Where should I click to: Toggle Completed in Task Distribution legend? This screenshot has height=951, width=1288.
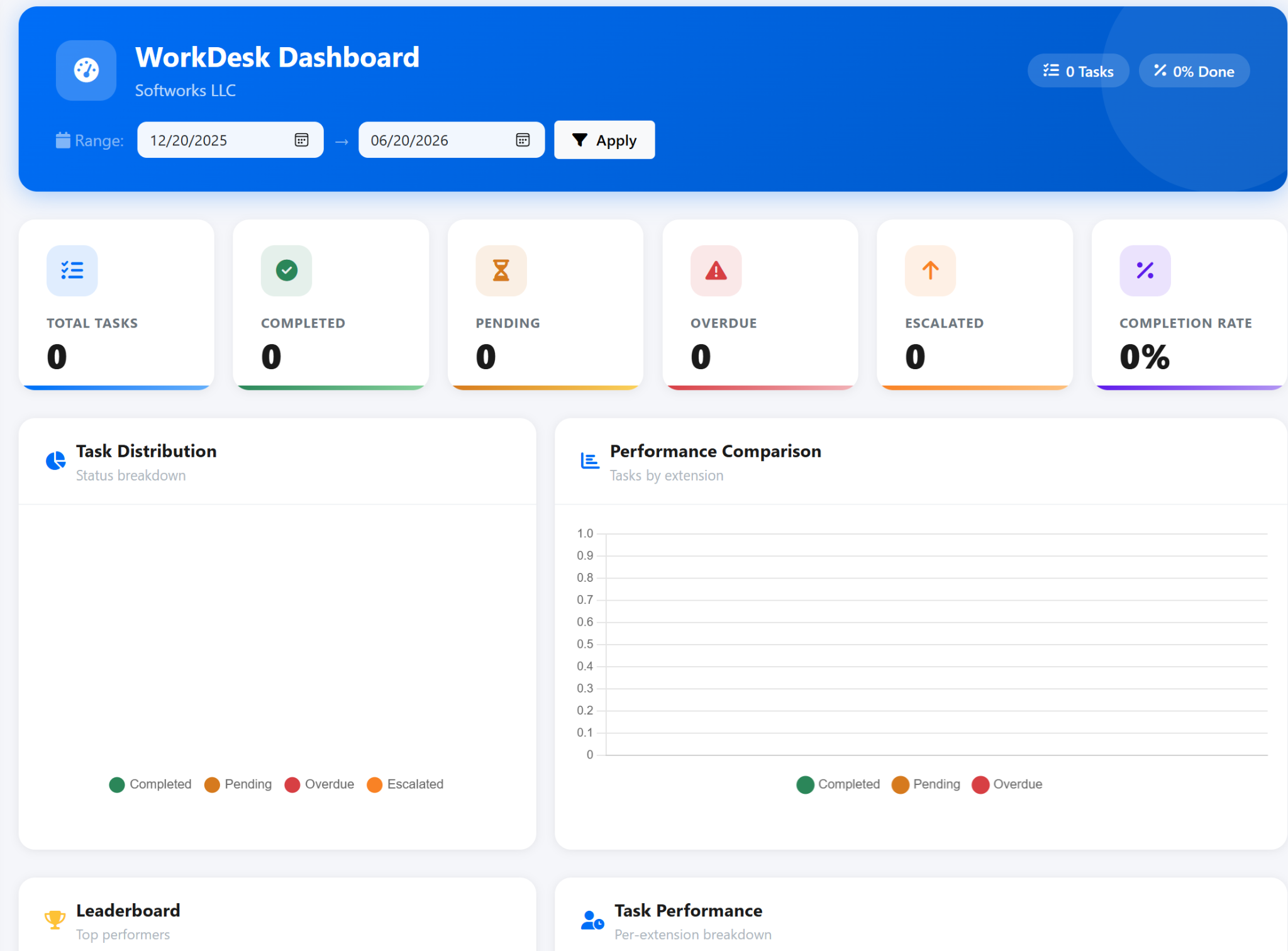[150, 784]
